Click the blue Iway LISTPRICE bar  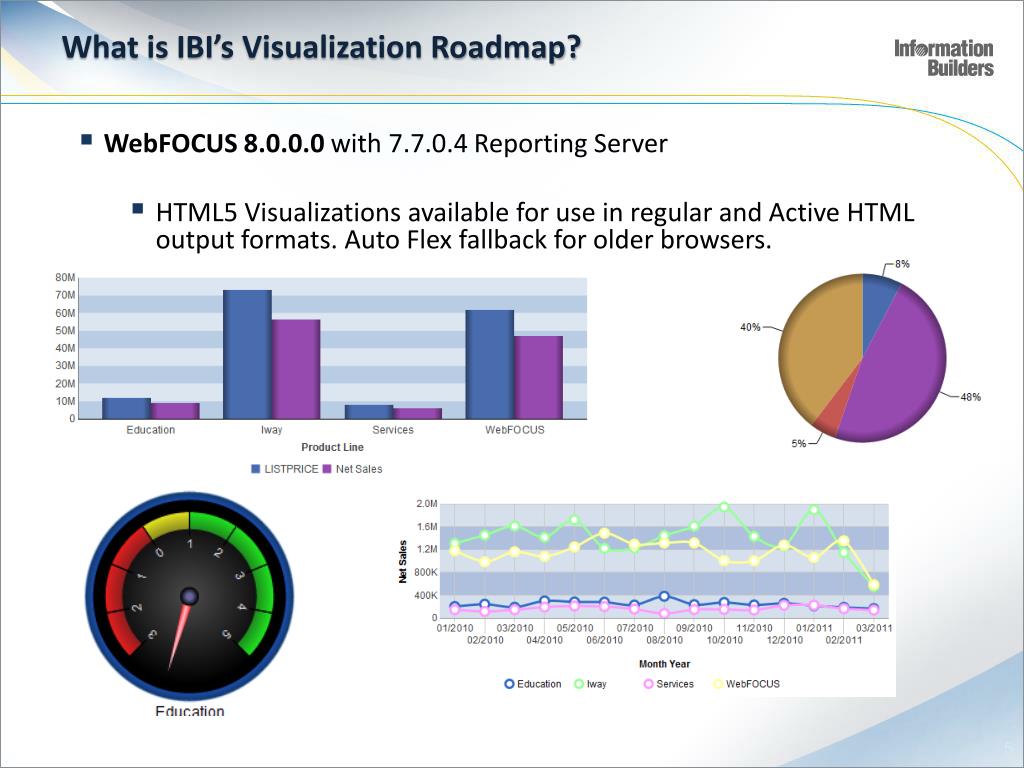click(248, 355)
